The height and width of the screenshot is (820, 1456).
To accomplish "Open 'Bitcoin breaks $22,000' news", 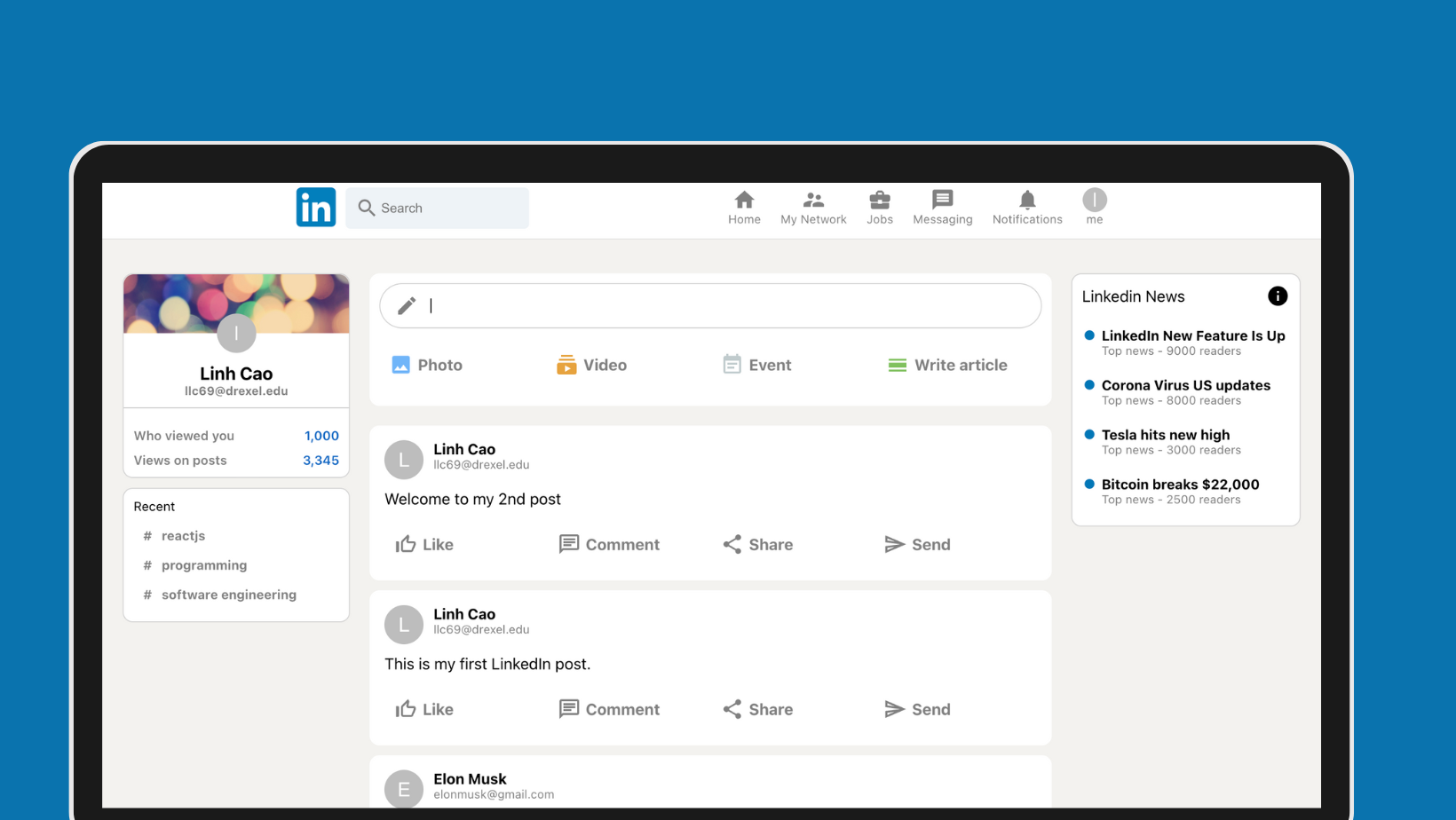I will 1181,485.
